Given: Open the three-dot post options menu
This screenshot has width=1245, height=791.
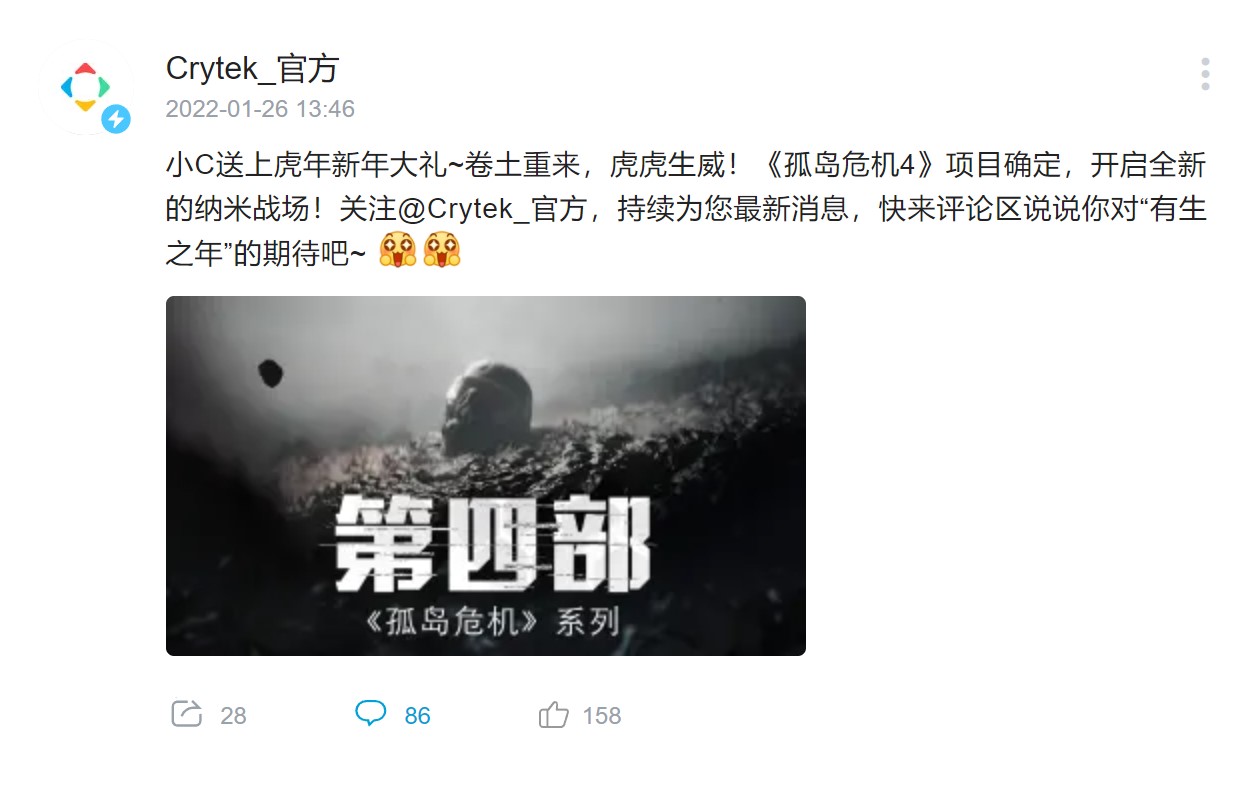Looking at the screenshot, I should click(x=1205, y=74).
